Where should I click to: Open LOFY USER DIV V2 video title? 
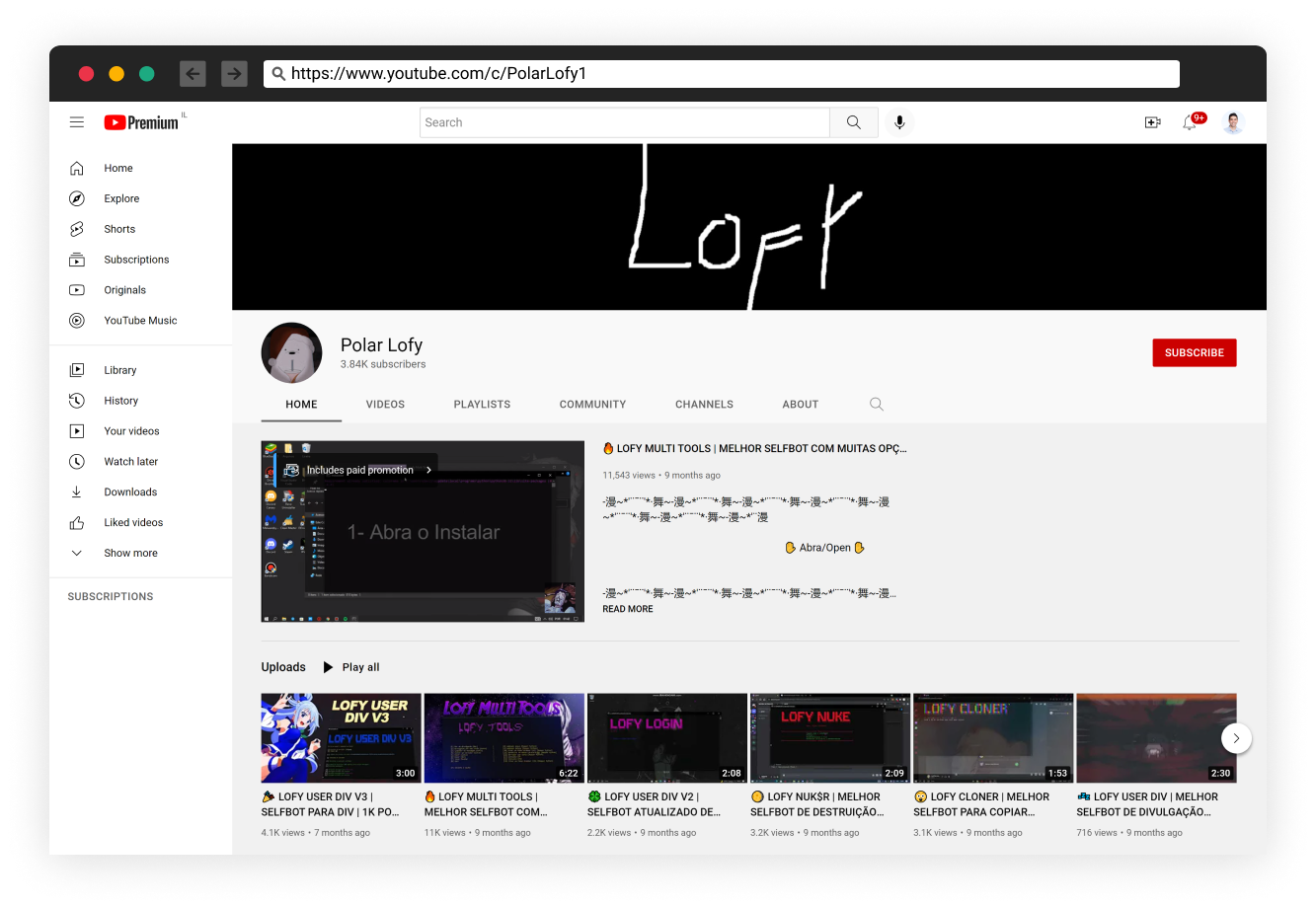click(656, 804)
